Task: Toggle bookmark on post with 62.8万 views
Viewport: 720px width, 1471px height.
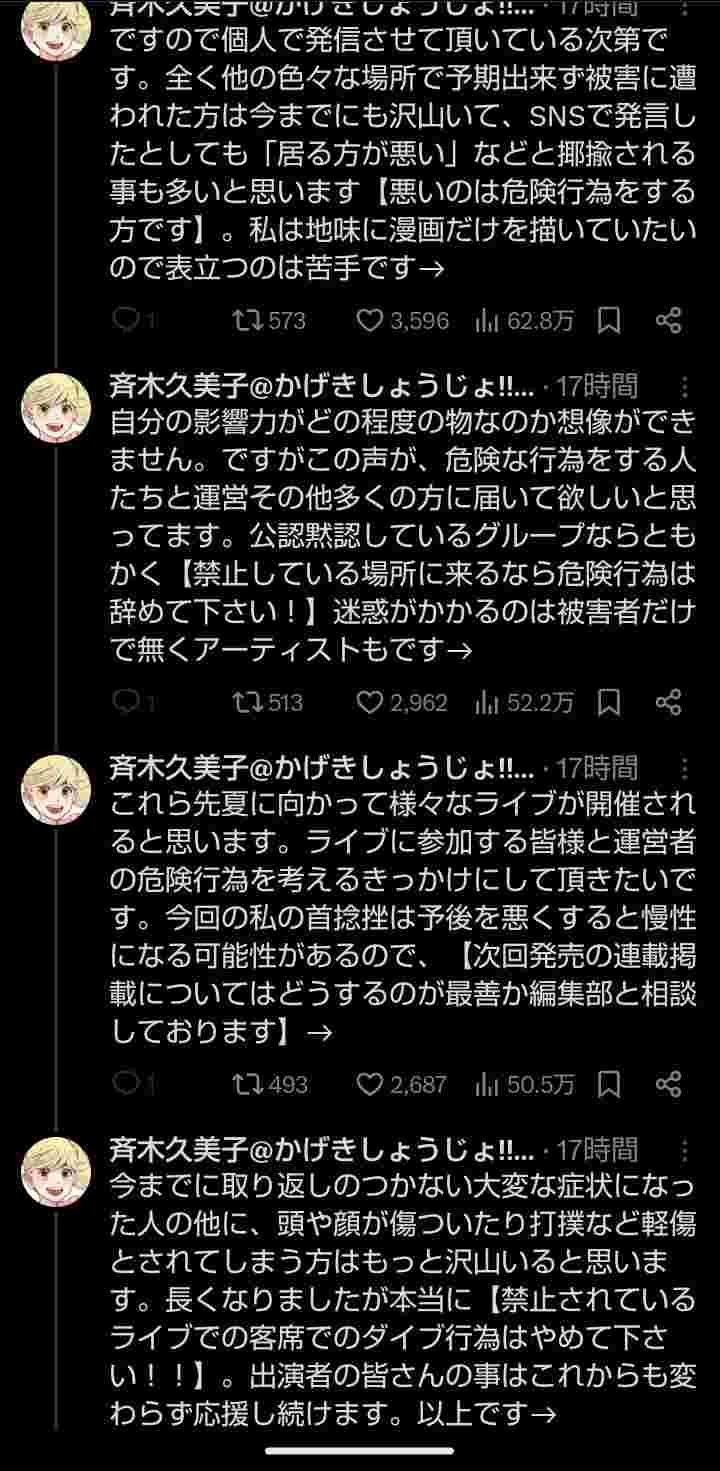Action: pyautogui.click(x=609, y=320)
